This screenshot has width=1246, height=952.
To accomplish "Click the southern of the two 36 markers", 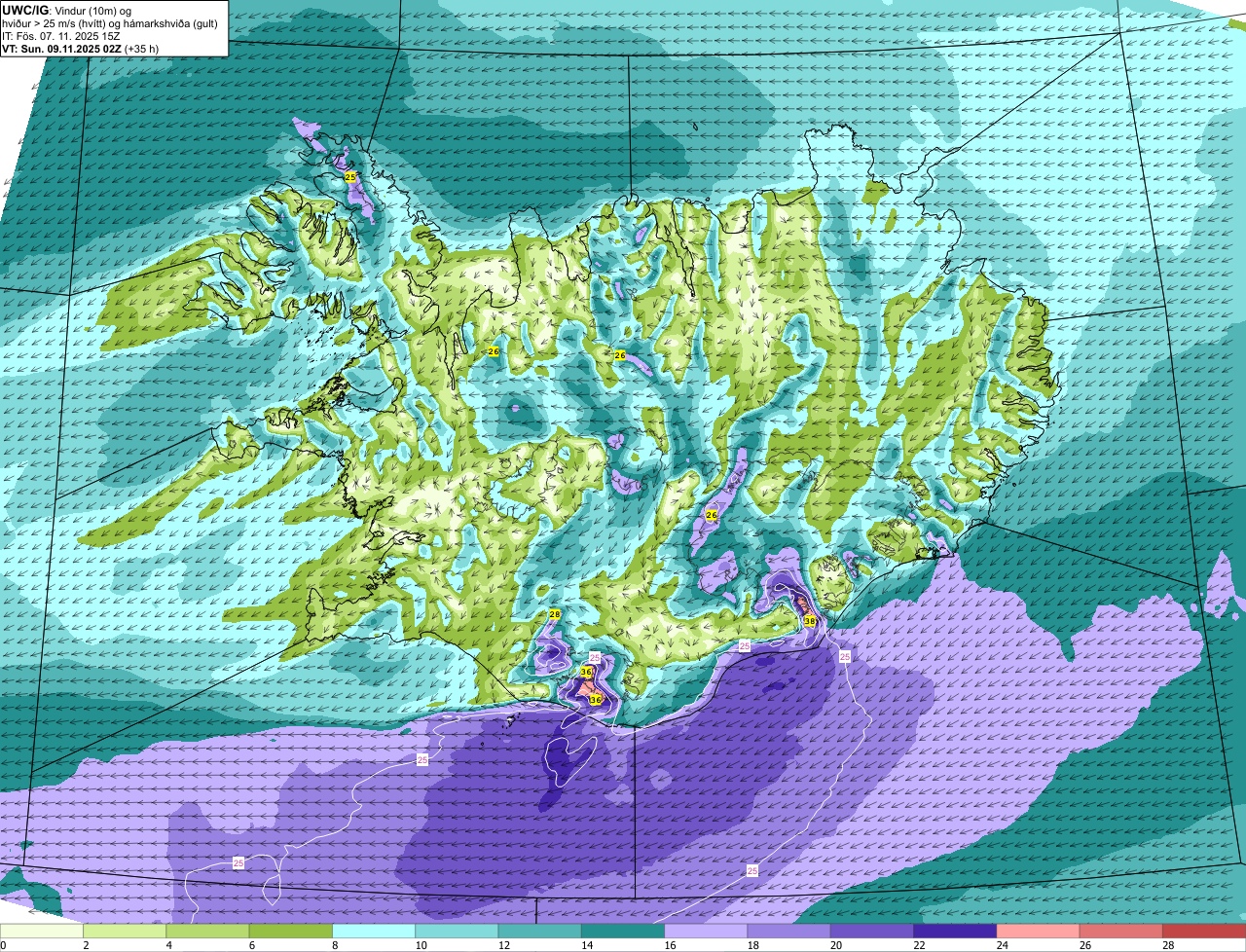I will [x=596, y=699].
